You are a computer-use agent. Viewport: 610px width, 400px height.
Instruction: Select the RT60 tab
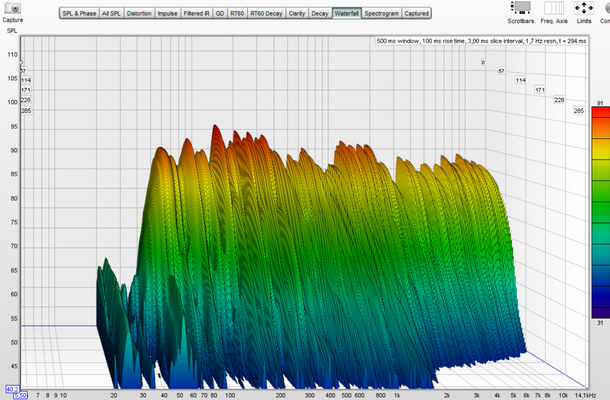pos(237,13)
